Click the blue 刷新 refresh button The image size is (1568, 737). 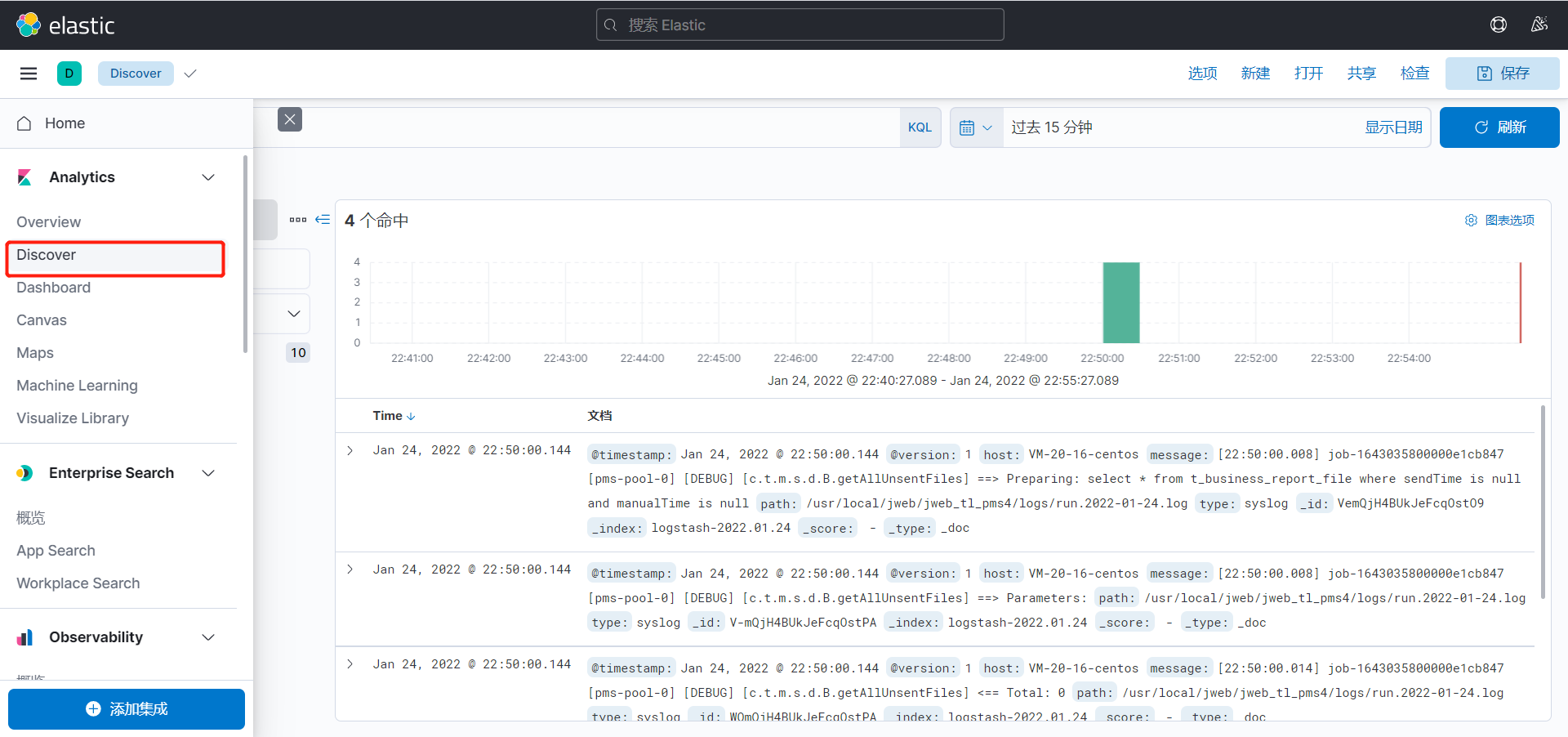(1499, 127)
